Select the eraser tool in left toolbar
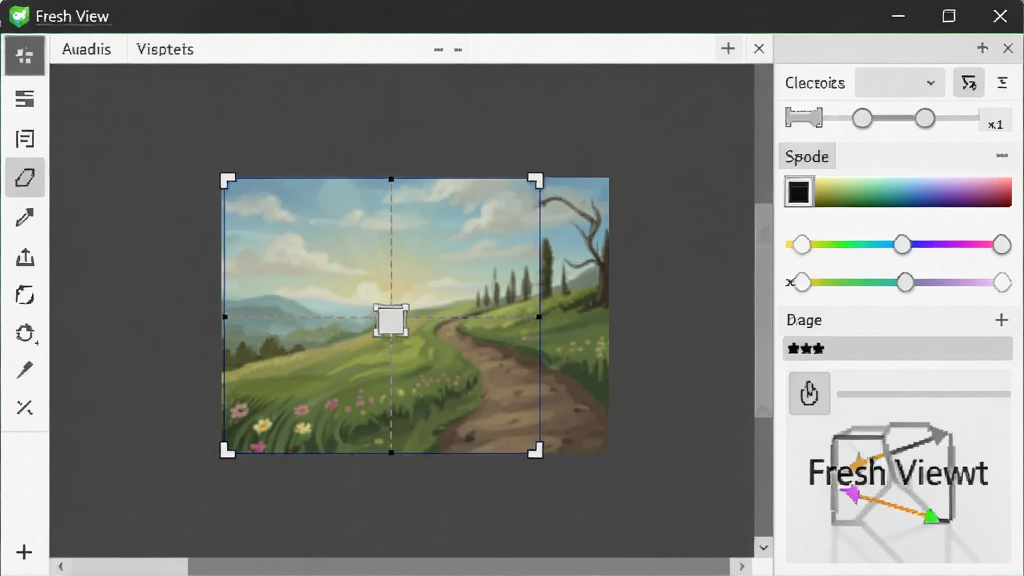Viewport: 1024px width, 576px height. (25, 178)
